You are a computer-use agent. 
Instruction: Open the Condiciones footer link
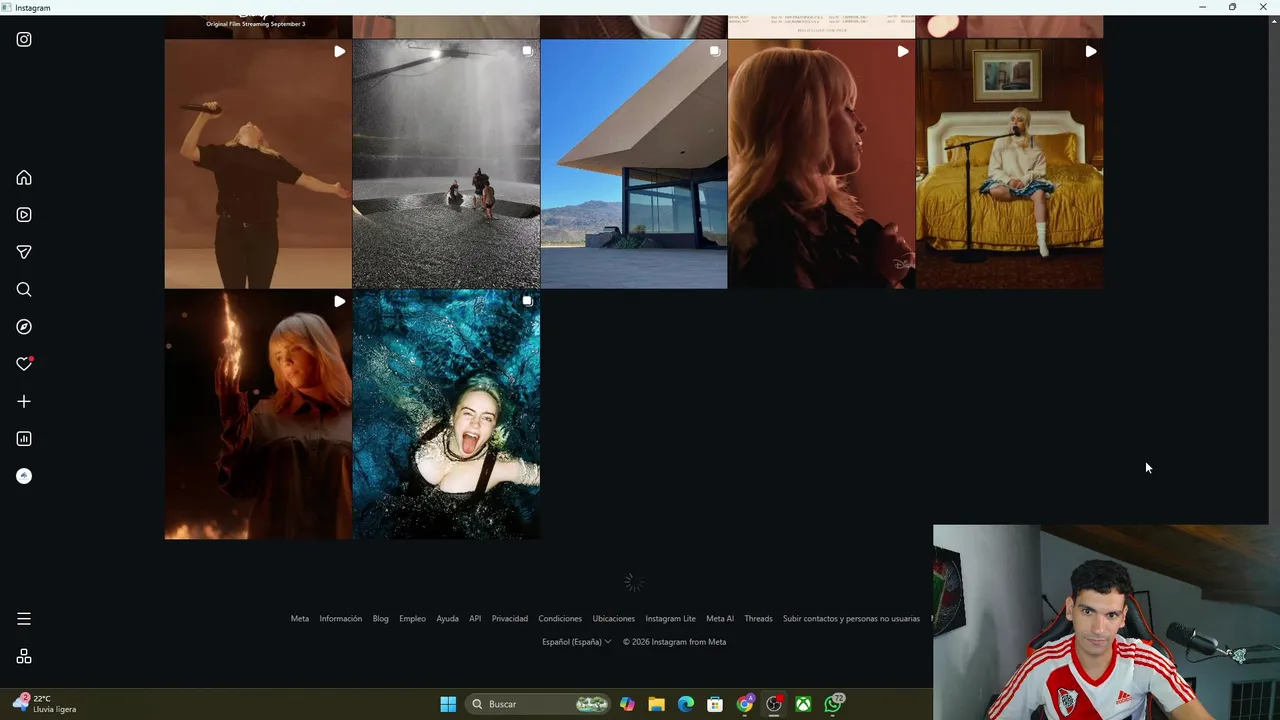tap(560, 619)
